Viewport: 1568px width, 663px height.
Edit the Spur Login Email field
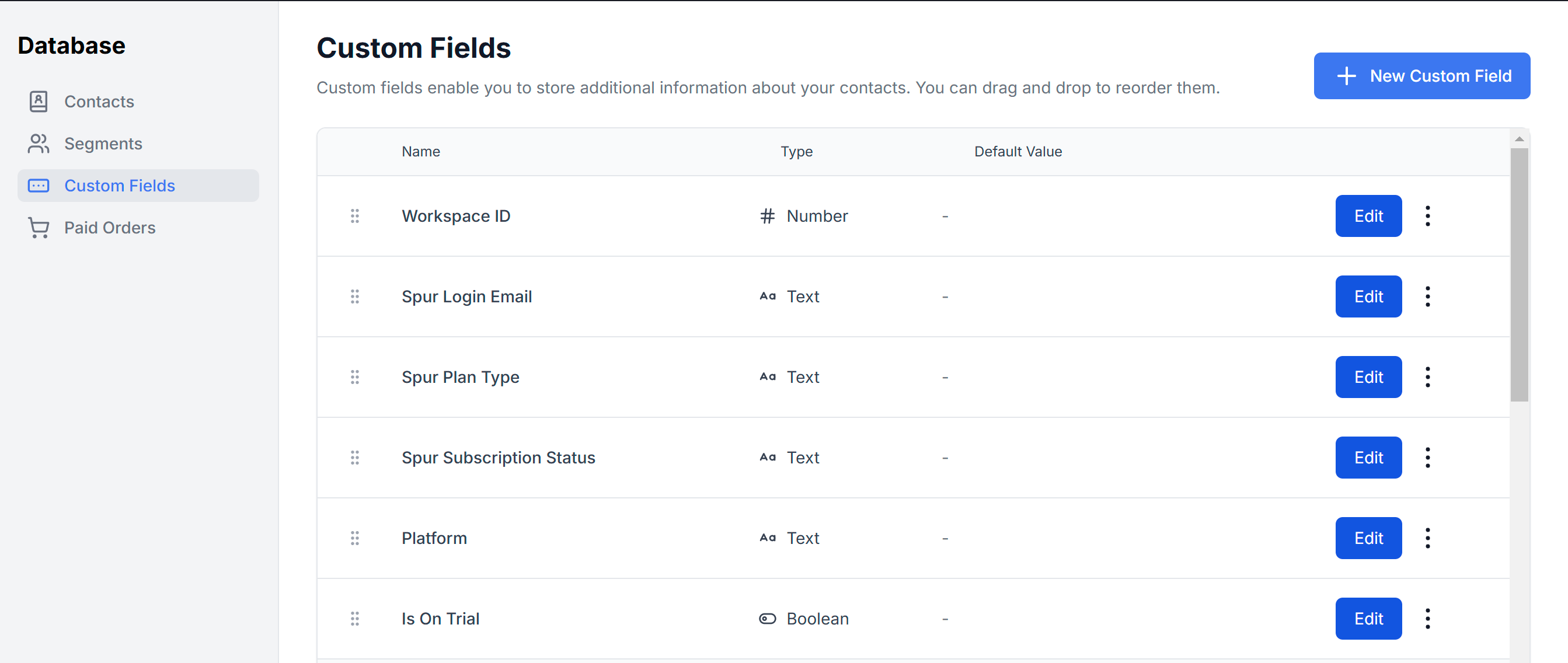(x=1368, y=296)
